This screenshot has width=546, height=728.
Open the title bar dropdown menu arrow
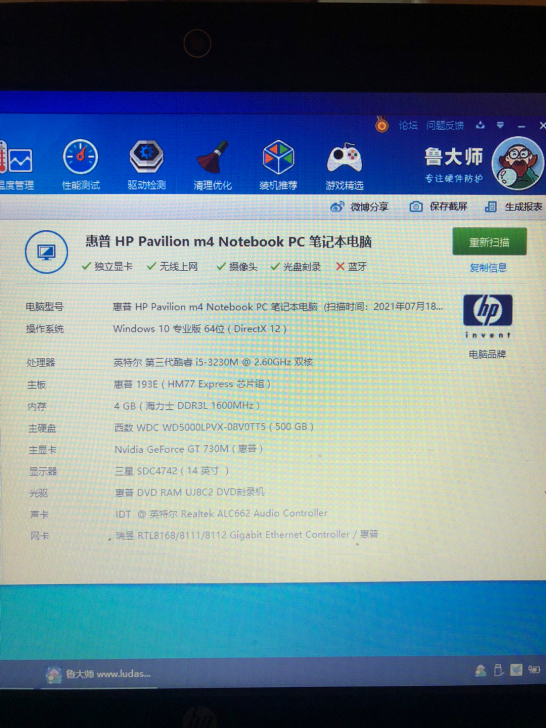pos(500,125)
